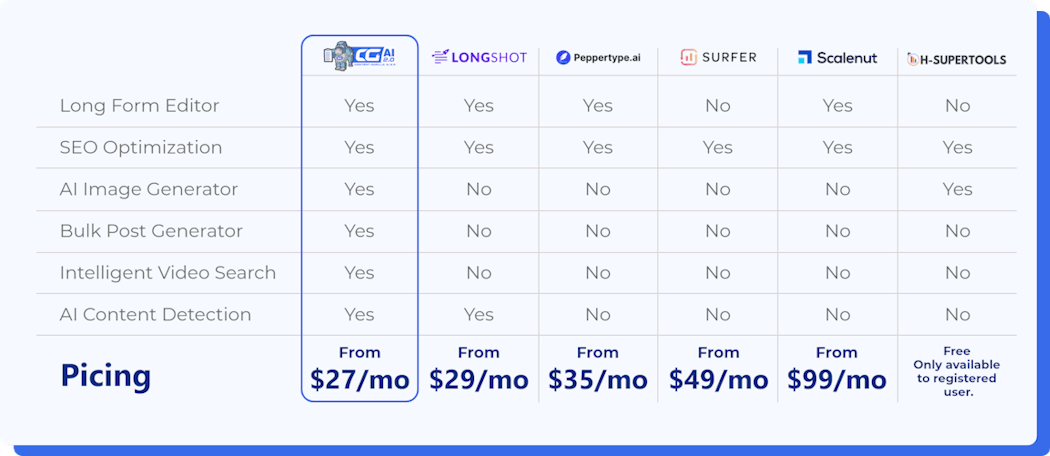The image size is (1050, 456).
Task: Click the Surfer logo icon
Action: (688, 57)
